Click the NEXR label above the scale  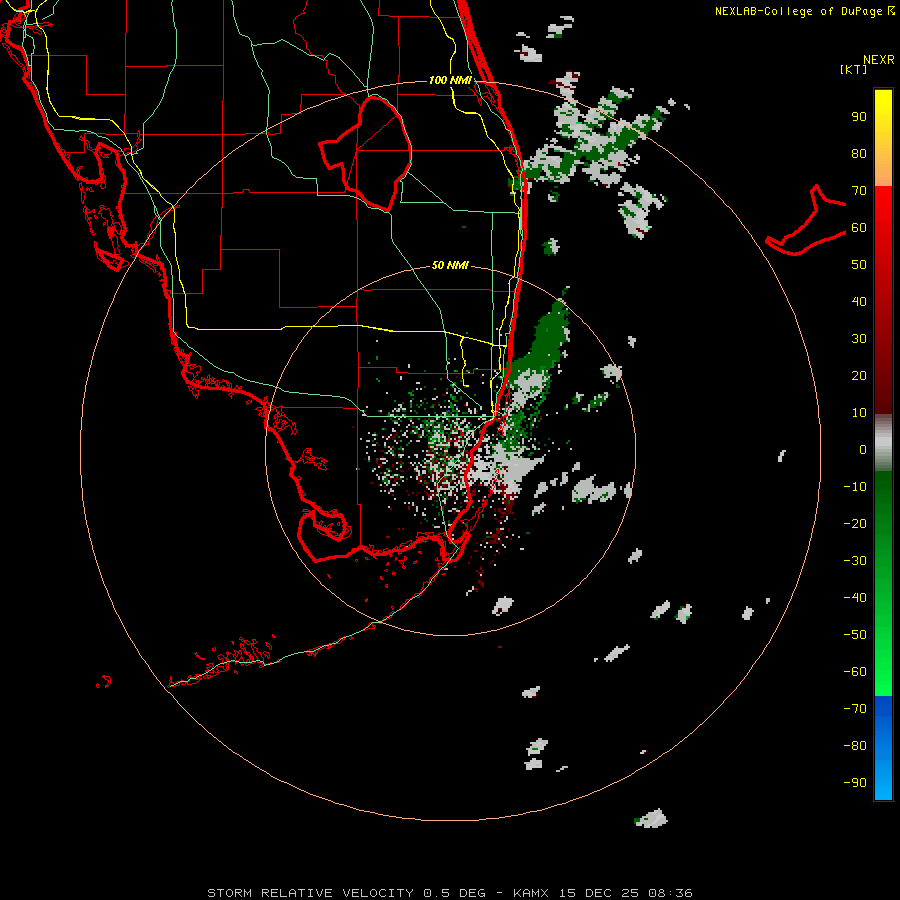tap(879, 60)
